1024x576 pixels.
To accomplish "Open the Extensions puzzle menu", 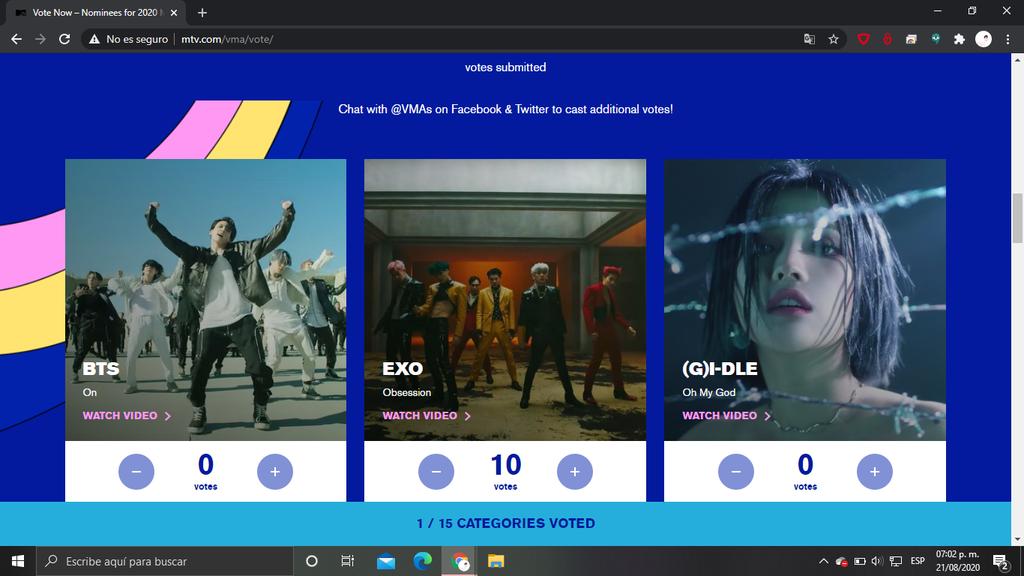I will (959, 39).
